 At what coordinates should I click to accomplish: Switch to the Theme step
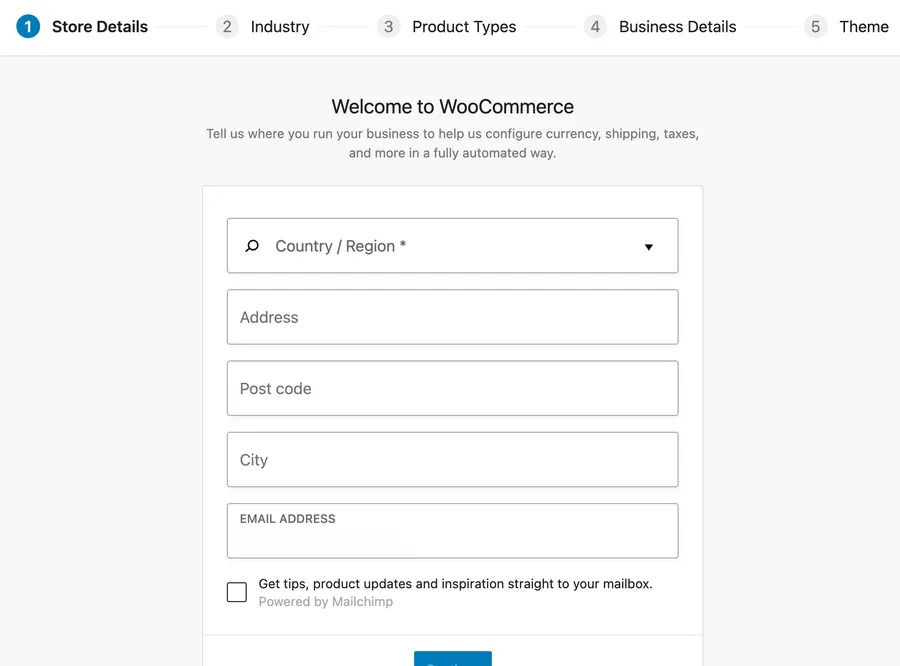pos(864,27)
